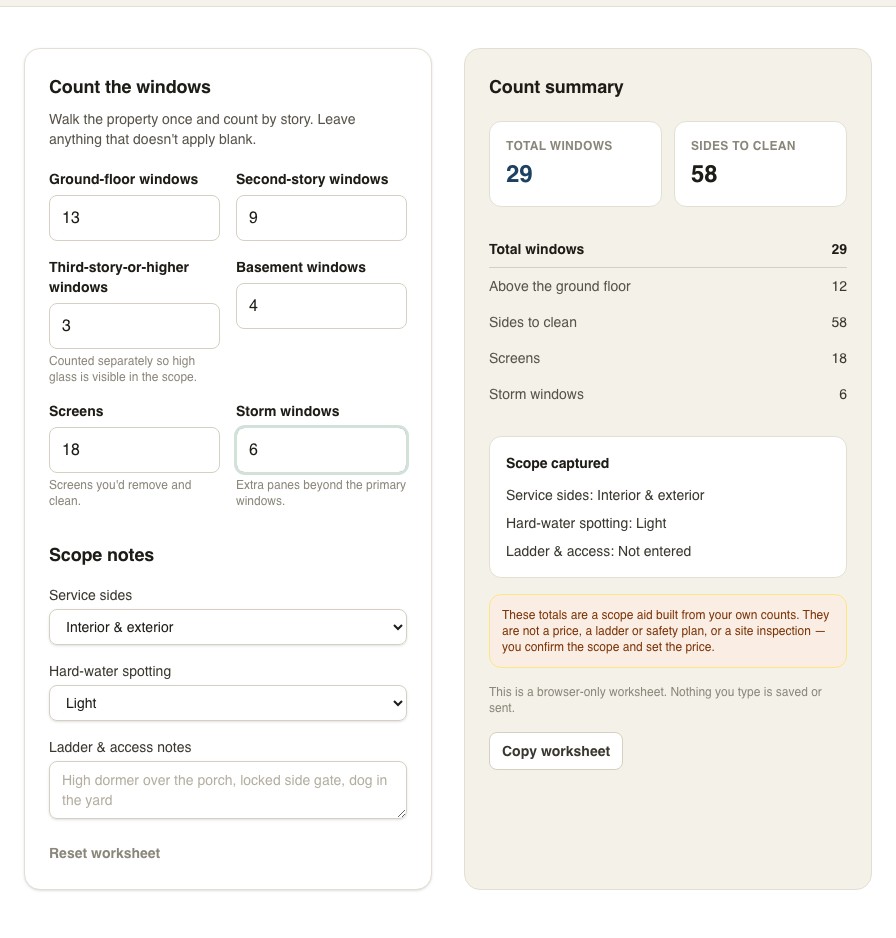Click the textarea resize handle corner
896x938 pixels.
[x=401, y=813]
